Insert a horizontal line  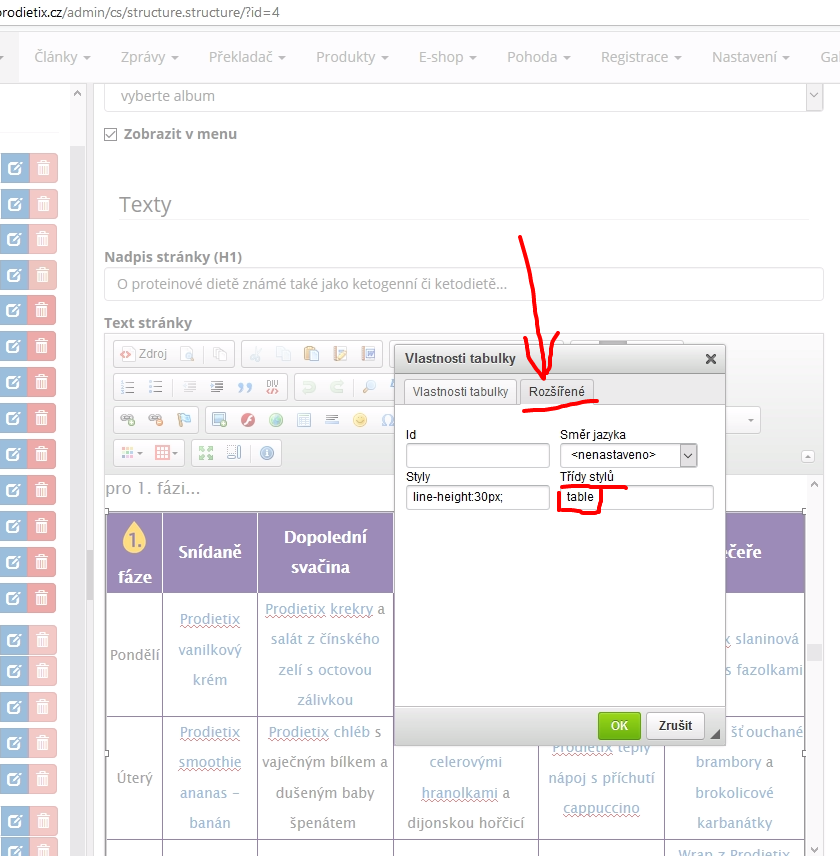(332, 420)
